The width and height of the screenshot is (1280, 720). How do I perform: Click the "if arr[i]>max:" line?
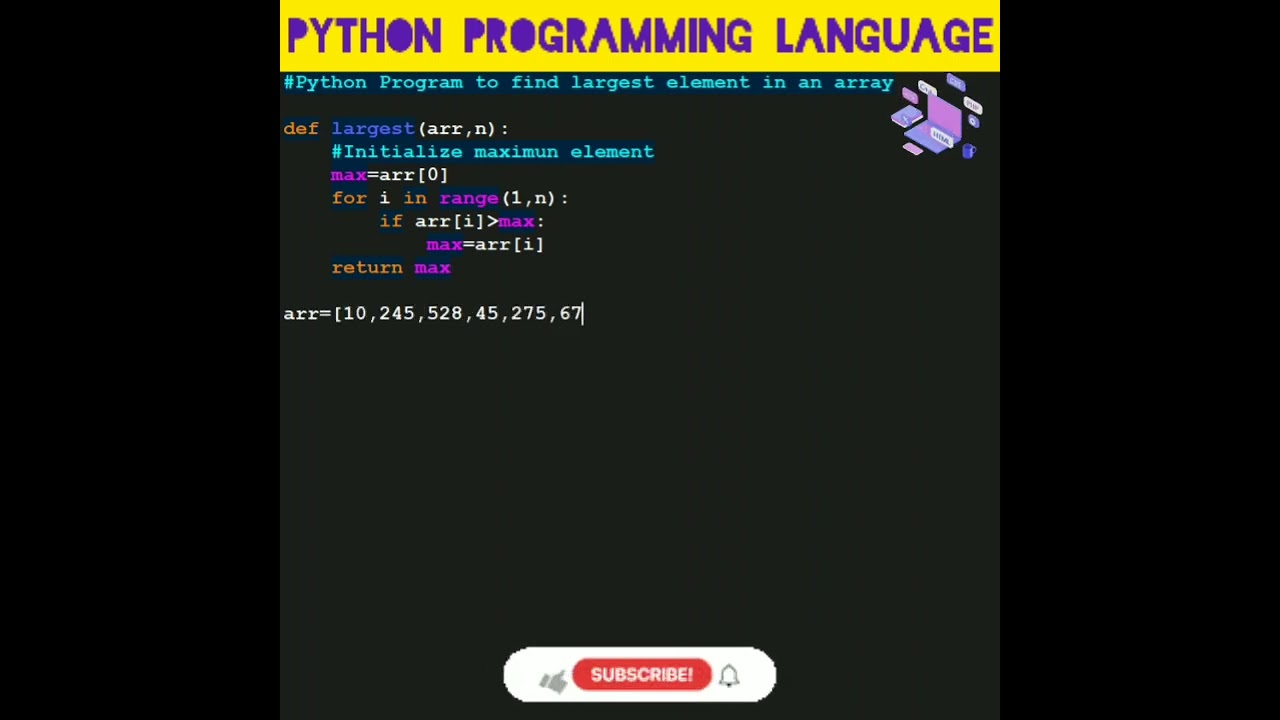(x=462, y=221)
